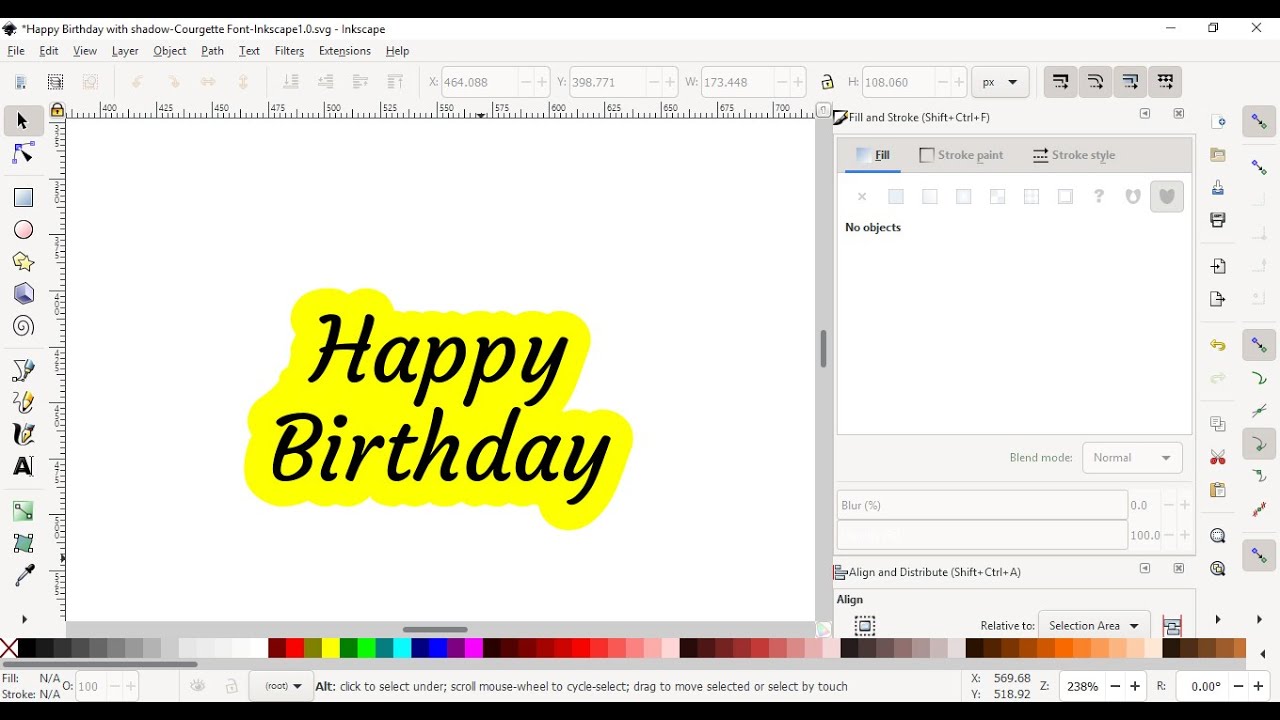Image resolution: width=1280 pixels, height=720 pixels.
Task: Collapse the Fill and Stroke panel
Action: pyautogui.click(x=1145, y=114)
